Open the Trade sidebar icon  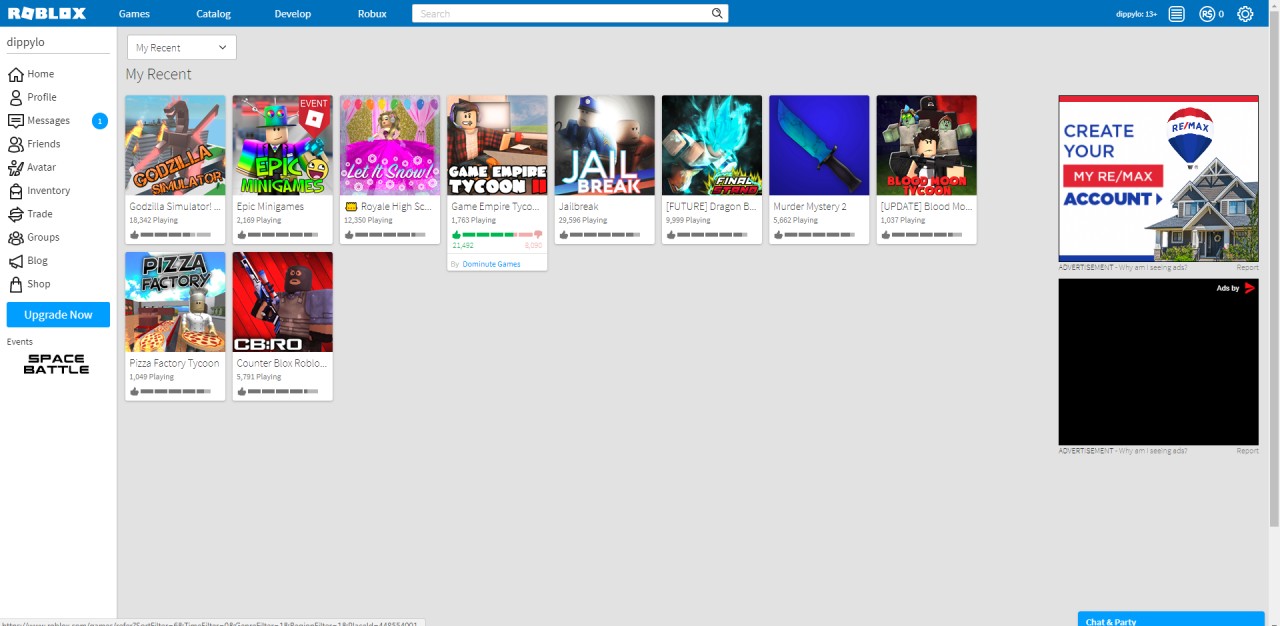15,214
